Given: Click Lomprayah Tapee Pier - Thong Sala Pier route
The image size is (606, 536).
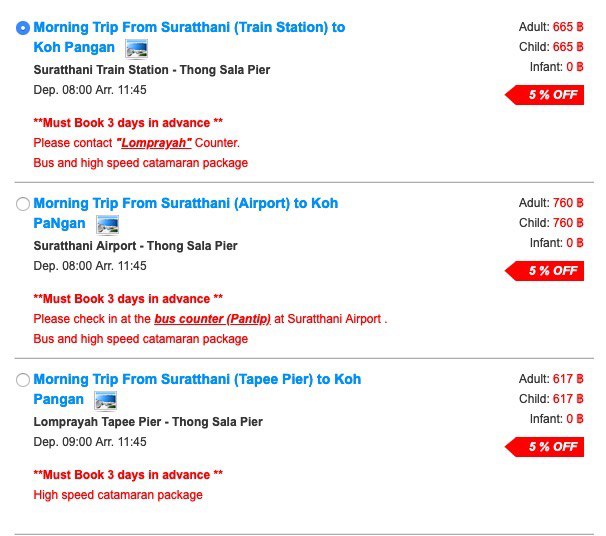Looking at the screenshot, I should (148, 422).
